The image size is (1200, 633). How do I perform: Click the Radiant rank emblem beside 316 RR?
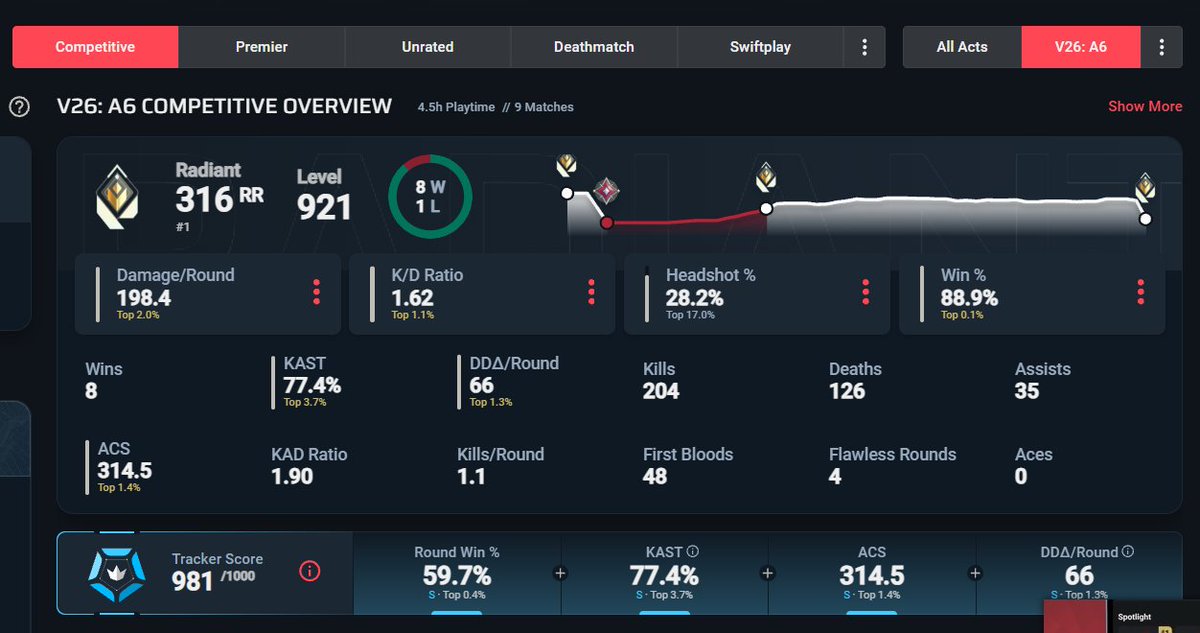coord(119,197)
